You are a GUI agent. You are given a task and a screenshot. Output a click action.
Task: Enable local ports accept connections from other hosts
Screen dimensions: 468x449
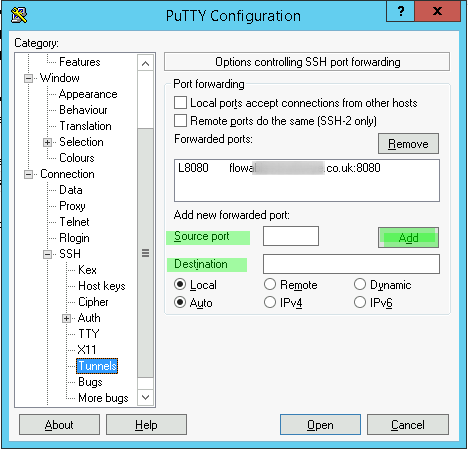pos(180,103)
